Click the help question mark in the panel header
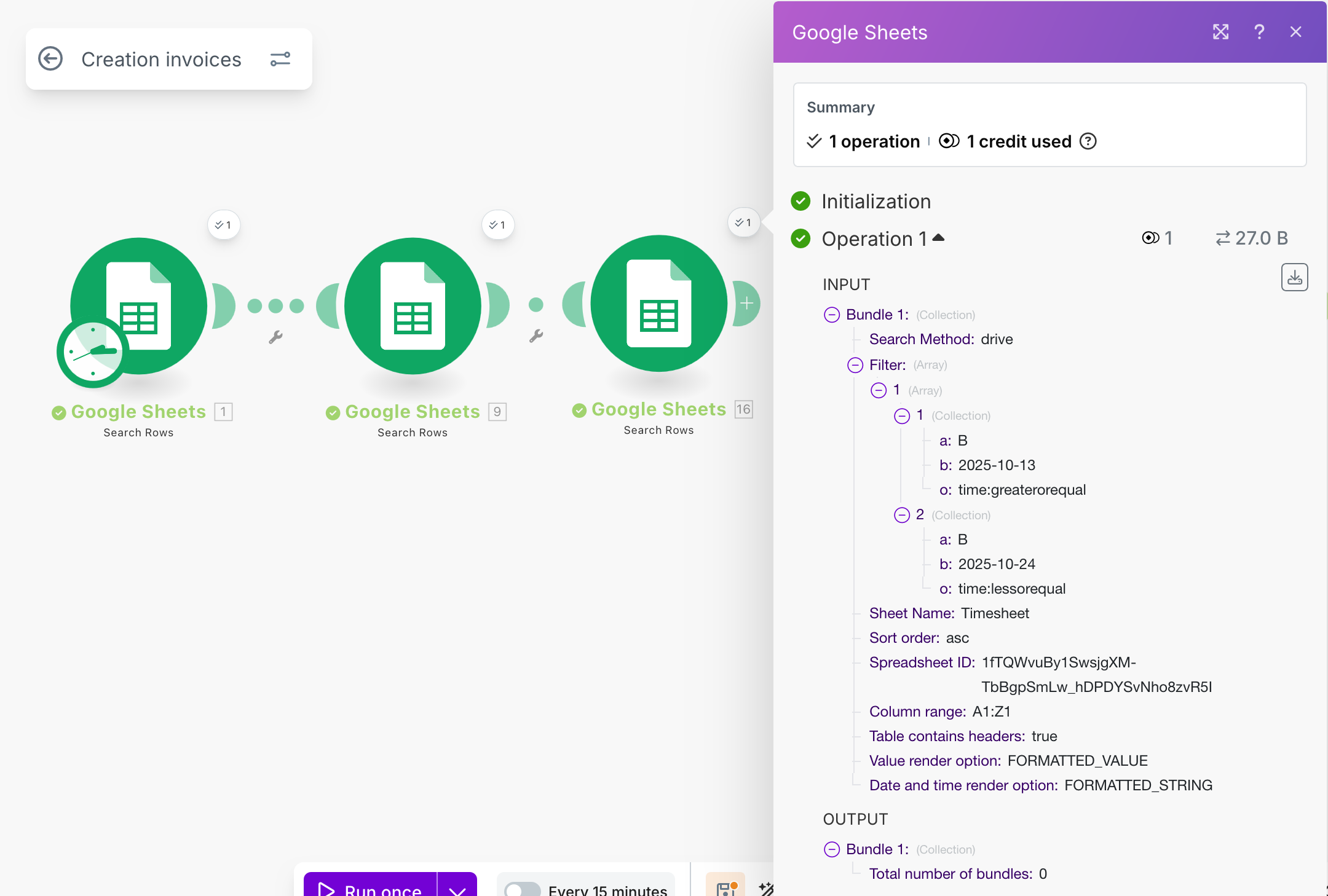Screen dimensions: 1328x896 (1259, 32)
